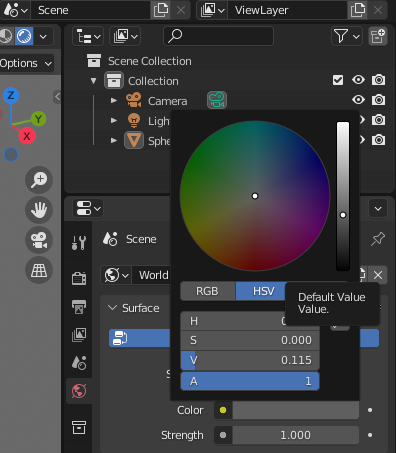Open the Scene browse dropdown icon

tap(15, 10)
